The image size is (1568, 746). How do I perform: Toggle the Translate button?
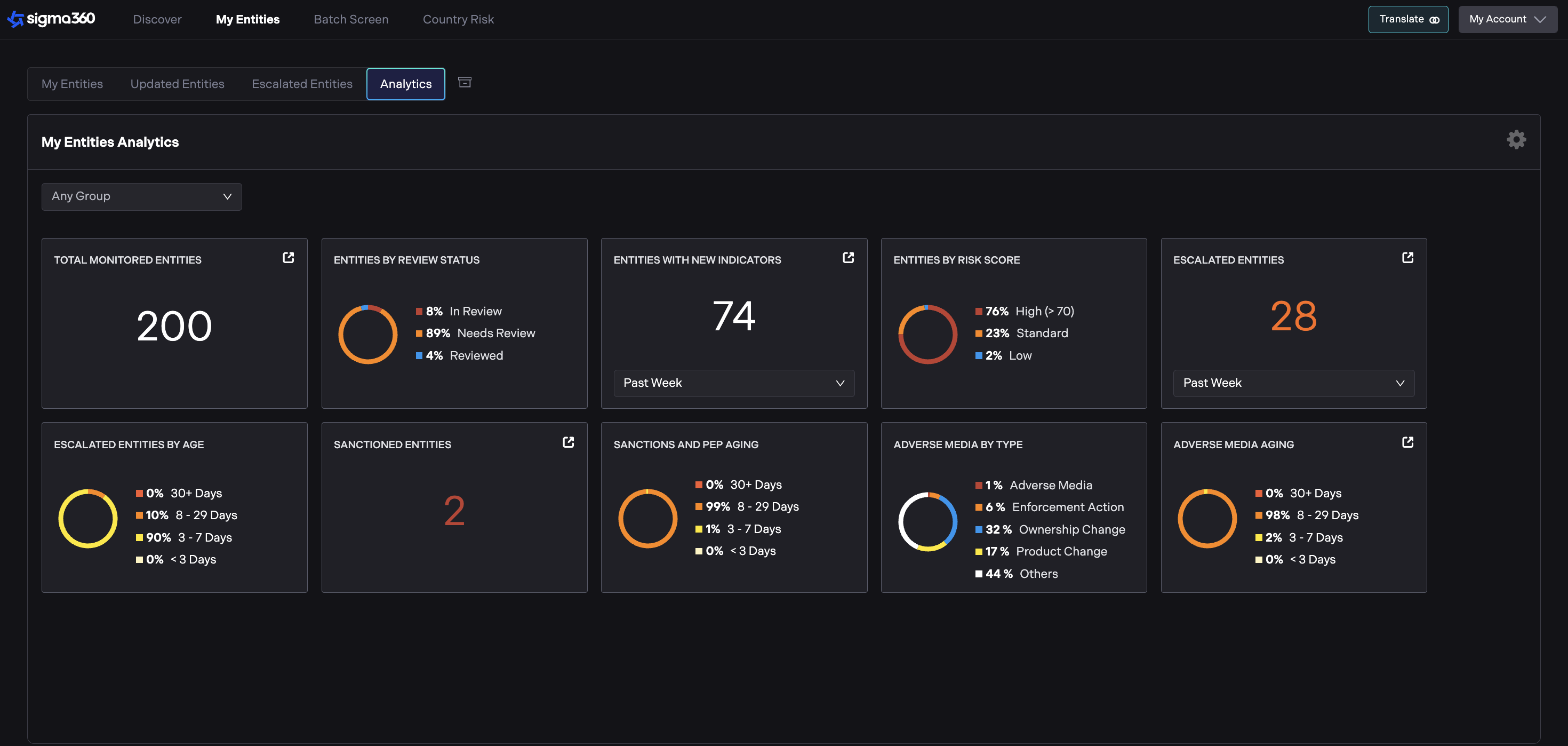click(x=1407, y=20)
